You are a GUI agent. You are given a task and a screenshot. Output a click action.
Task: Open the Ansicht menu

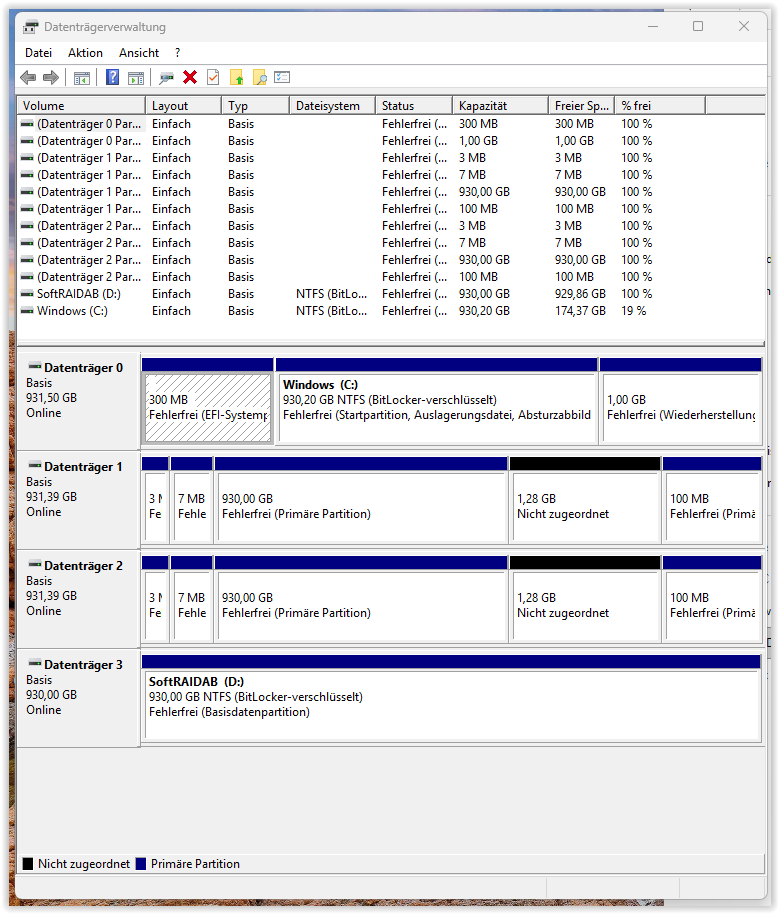tap(139, 53)
